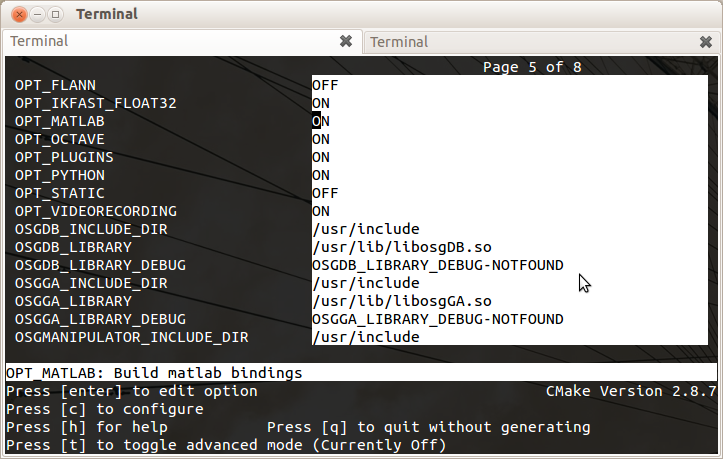The image size is (723, 459).
Task: Click the OSGGA_LIBRARY path /usr/lib/libosgGA.so
Action: click(x=402, y=301)
